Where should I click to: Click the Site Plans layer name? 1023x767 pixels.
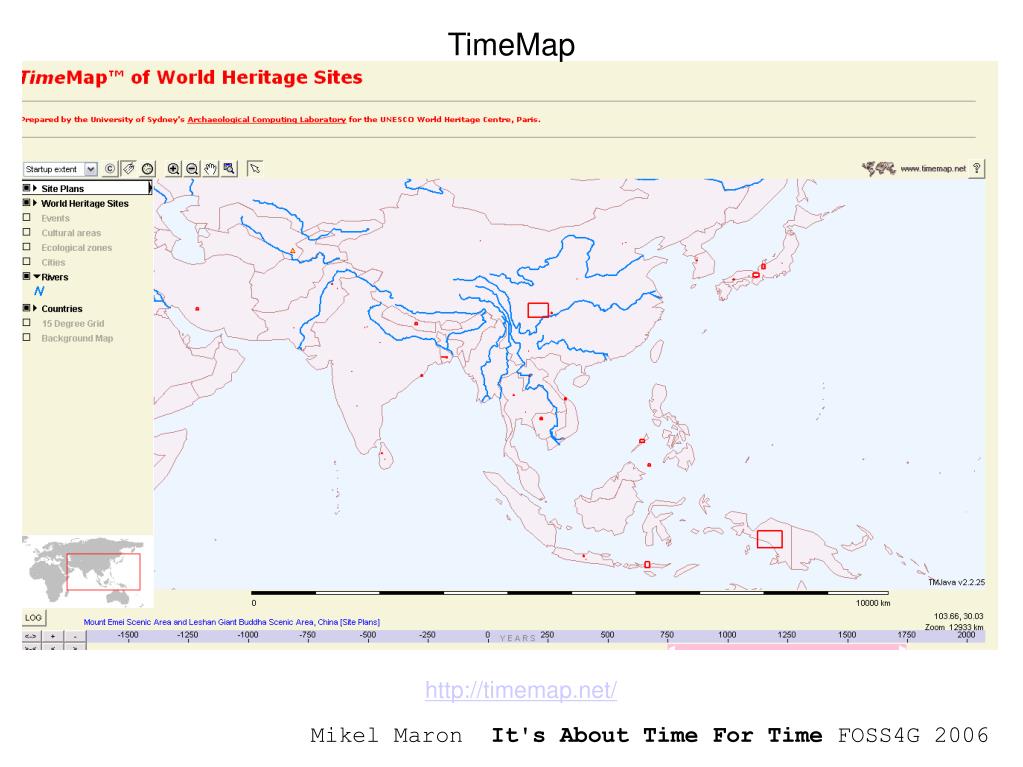(63, 188)
